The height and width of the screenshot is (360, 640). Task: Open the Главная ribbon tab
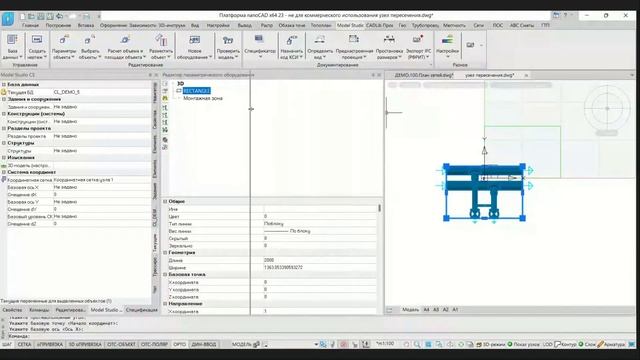pyautogui.click(x=30, y=25)
